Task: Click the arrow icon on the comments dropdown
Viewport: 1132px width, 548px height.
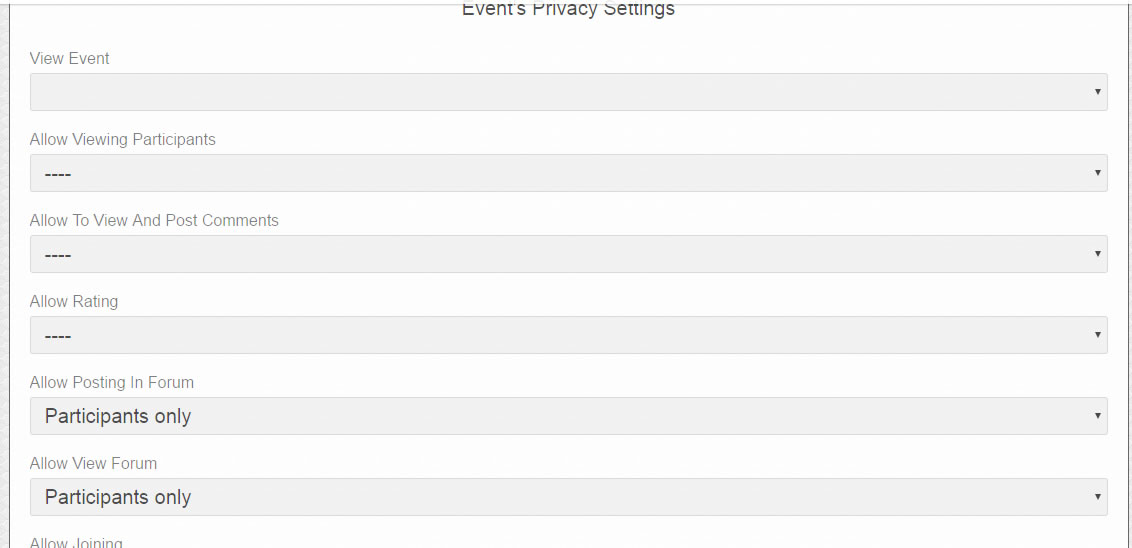Action: (1098, 254)
